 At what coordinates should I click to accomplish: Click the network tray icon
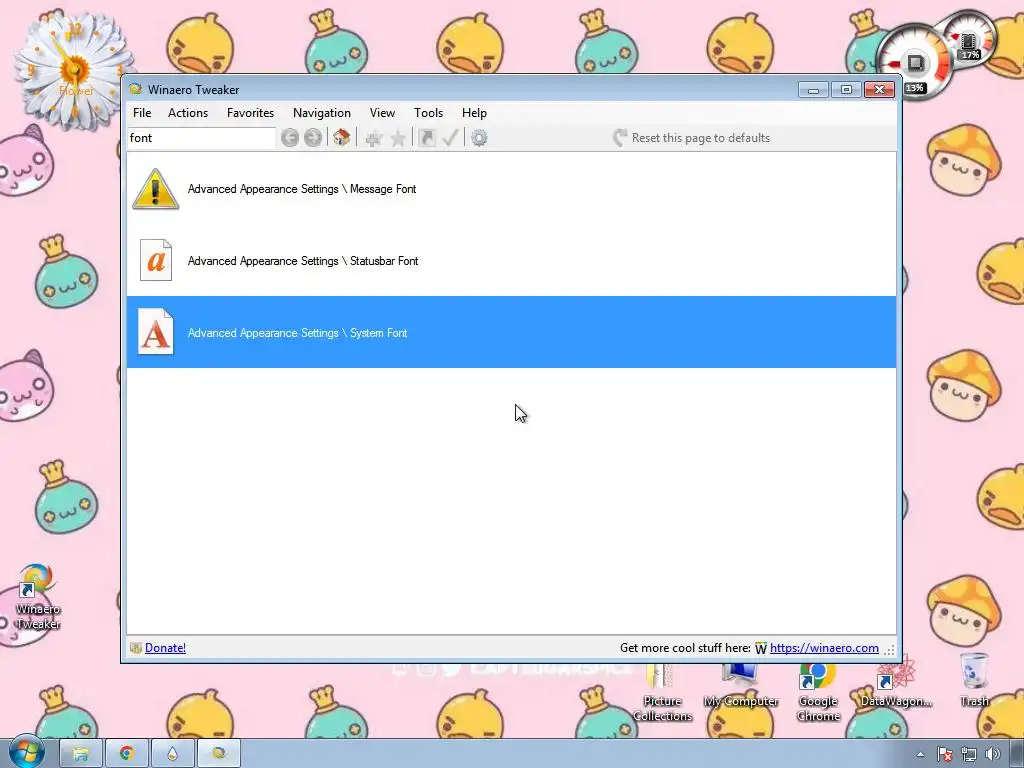968,754
